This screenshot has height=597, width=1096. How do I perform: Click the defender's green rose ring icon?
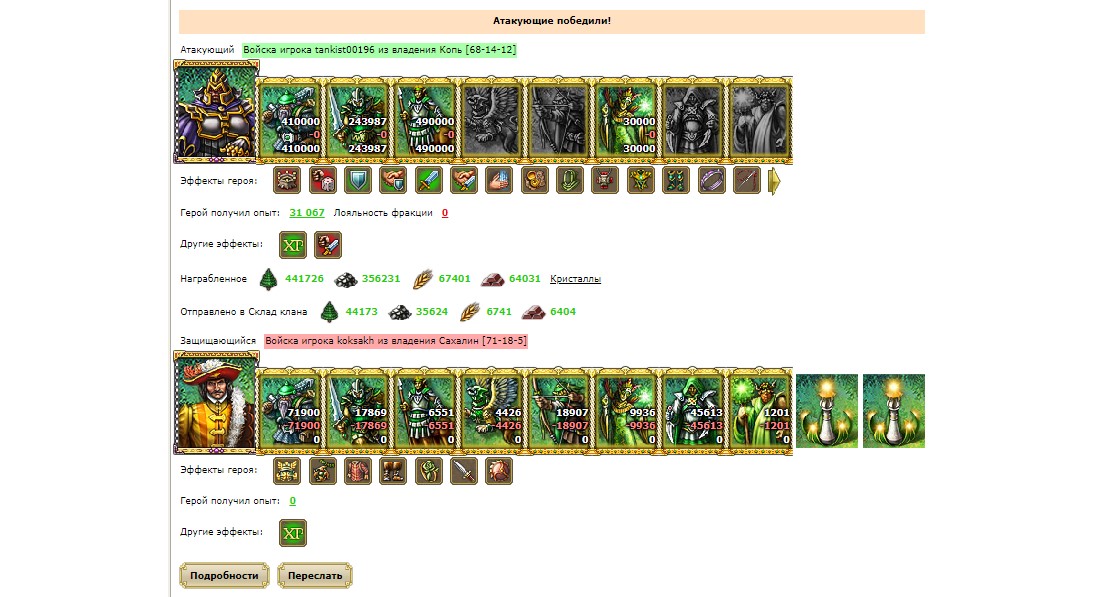[428, 470]
